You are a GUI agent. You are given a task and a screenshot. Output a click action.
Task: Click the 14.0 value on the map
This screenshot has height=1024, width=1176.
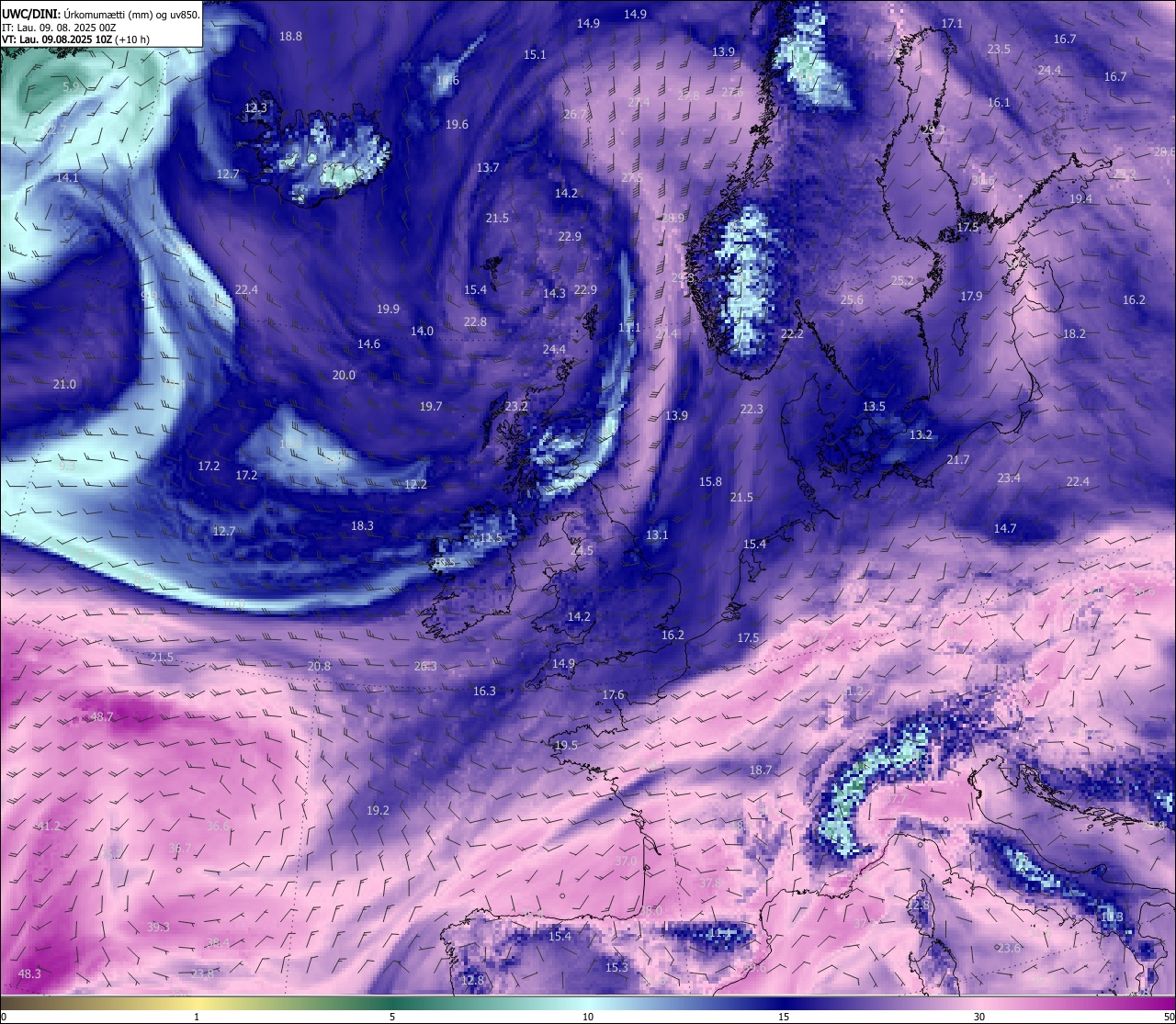pyautogui.click(x=422, y=331)
